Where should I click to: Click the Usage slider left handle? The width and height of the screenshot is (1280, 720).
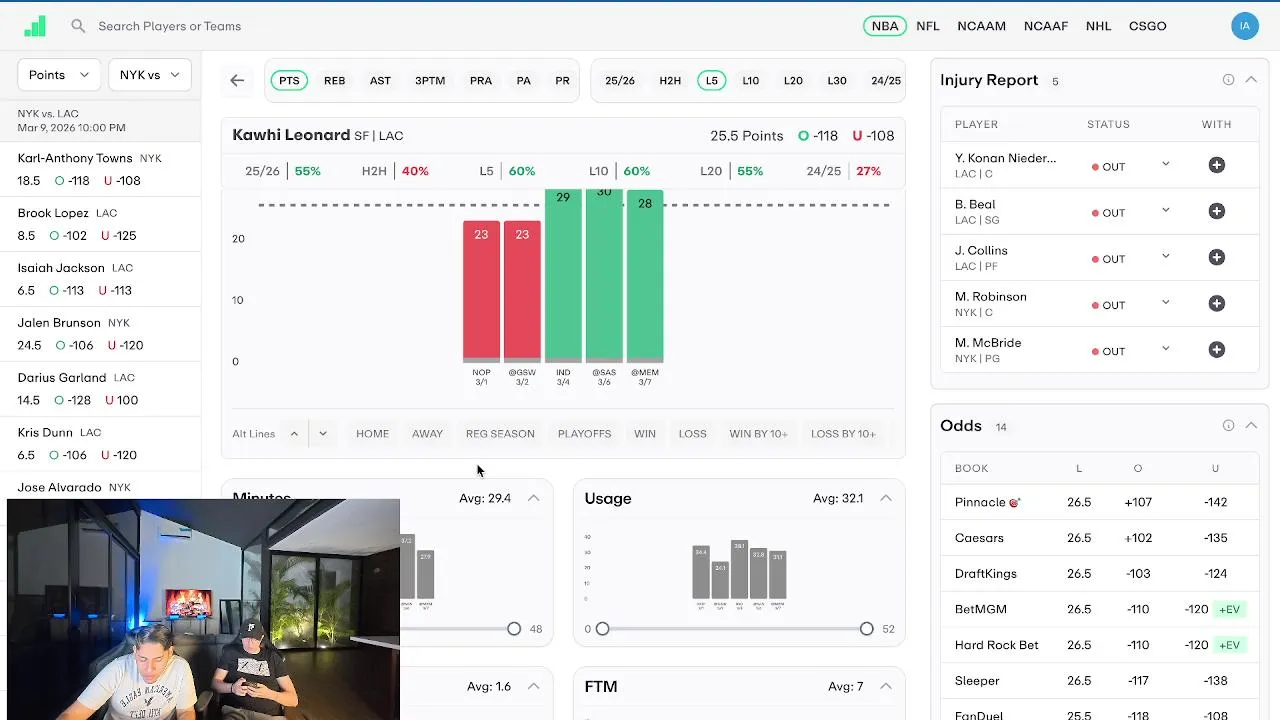pos(602,629)
